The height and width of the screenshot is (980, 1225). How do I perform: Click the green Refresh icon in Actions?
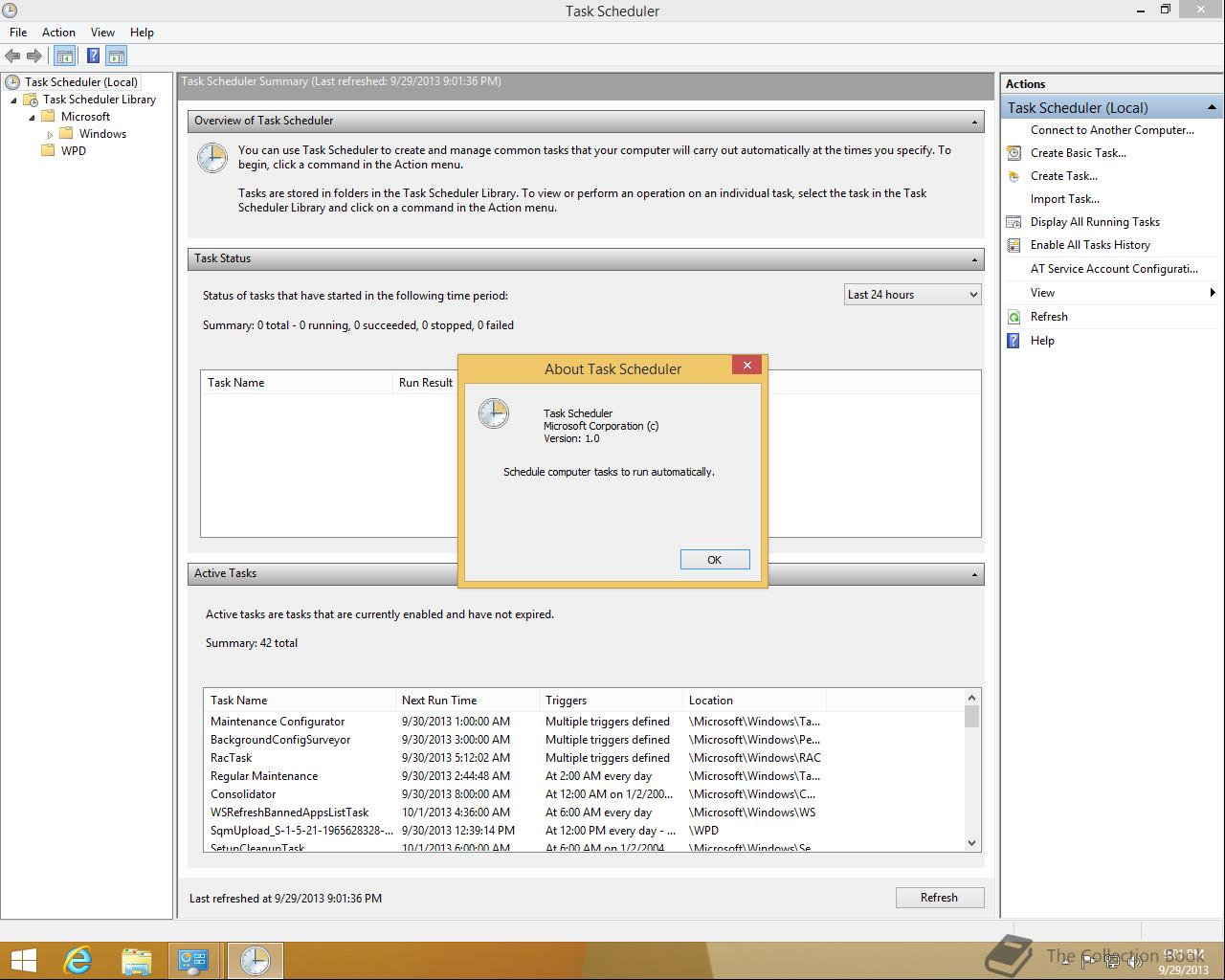click(1013, 317)
